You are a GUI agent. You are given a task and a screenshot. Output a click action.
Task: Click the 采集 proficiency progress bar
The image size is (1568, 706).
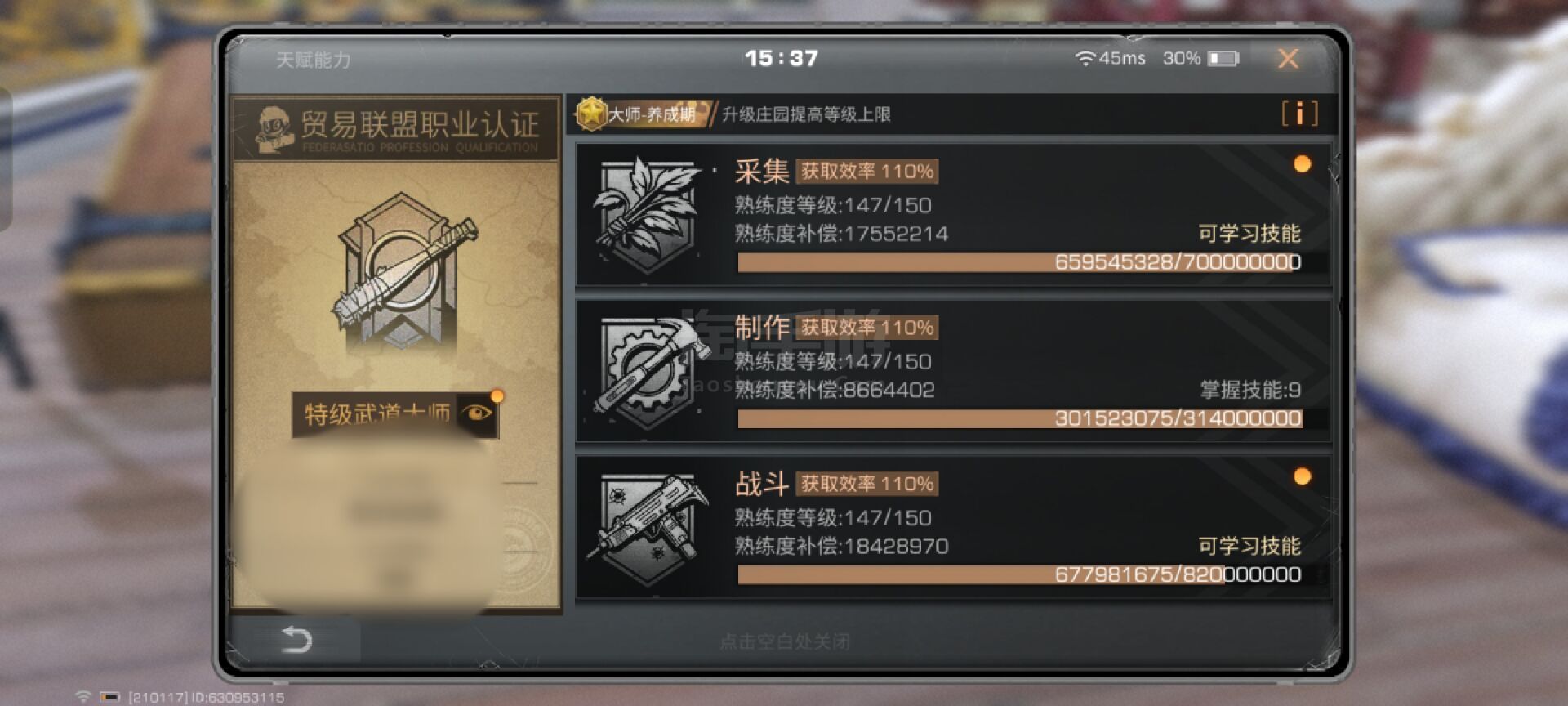click(x=1019, y=262)
